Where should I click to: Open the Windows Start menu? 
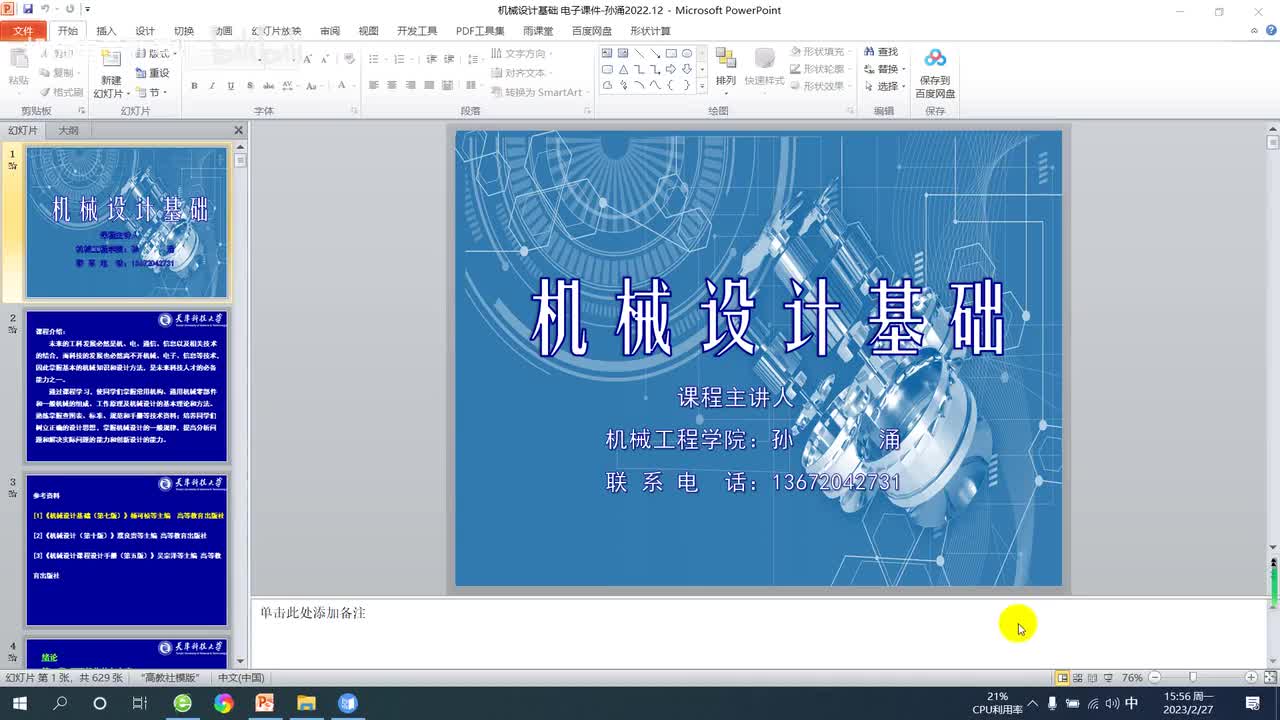tap(20, 703)
